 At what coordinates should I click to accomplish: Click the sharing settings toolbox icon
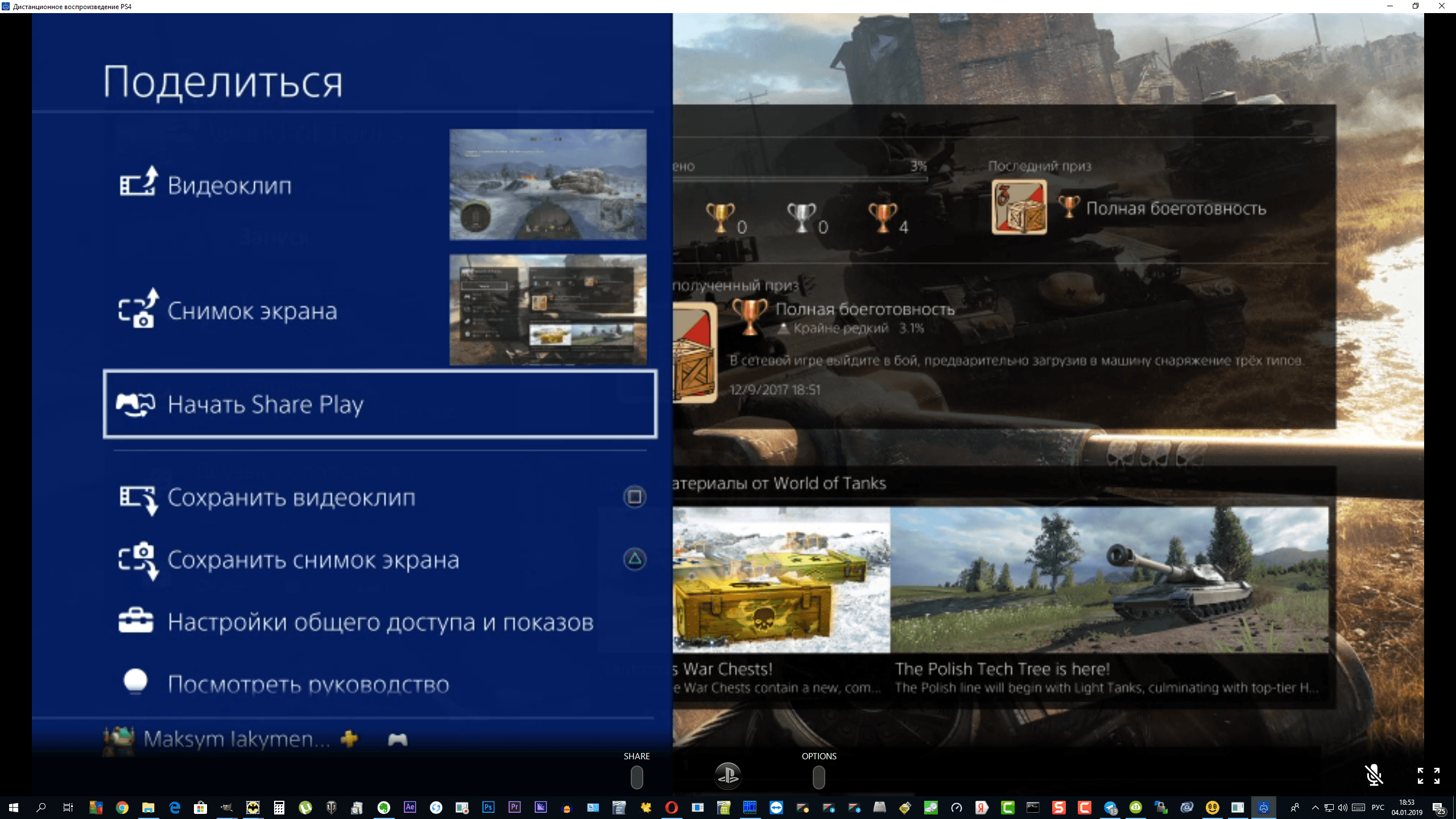[x=135, y=620]
